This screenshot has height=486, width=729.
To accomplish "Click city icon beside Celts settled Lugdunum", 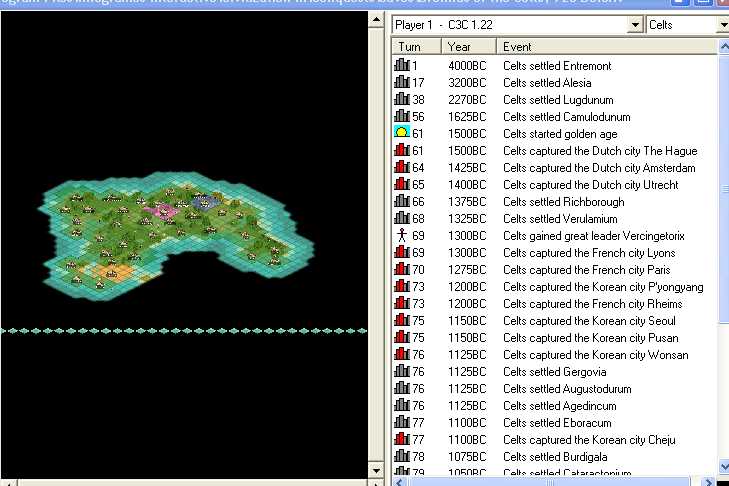I will tap(402, 99).
